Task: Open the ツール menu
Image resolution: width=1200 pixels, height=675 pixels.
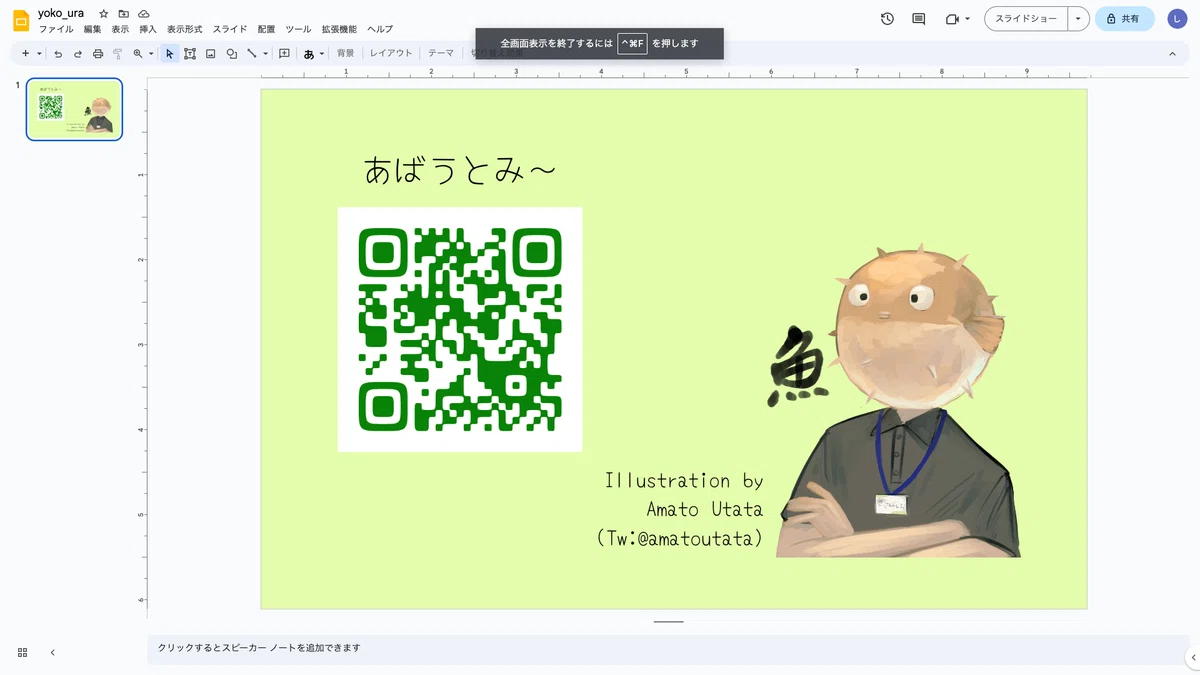Action: point(298,29)
